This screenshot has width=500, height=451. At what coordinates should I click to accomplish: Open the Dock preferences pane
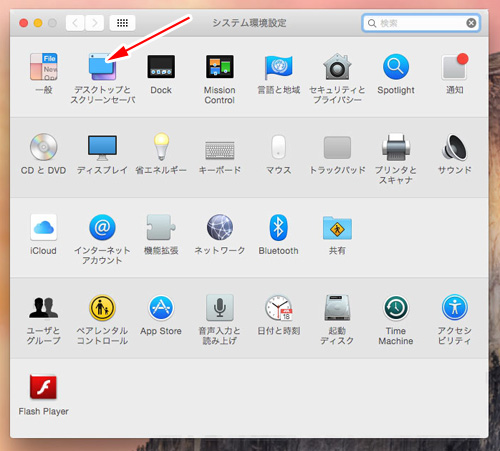[x=161, y=67]
